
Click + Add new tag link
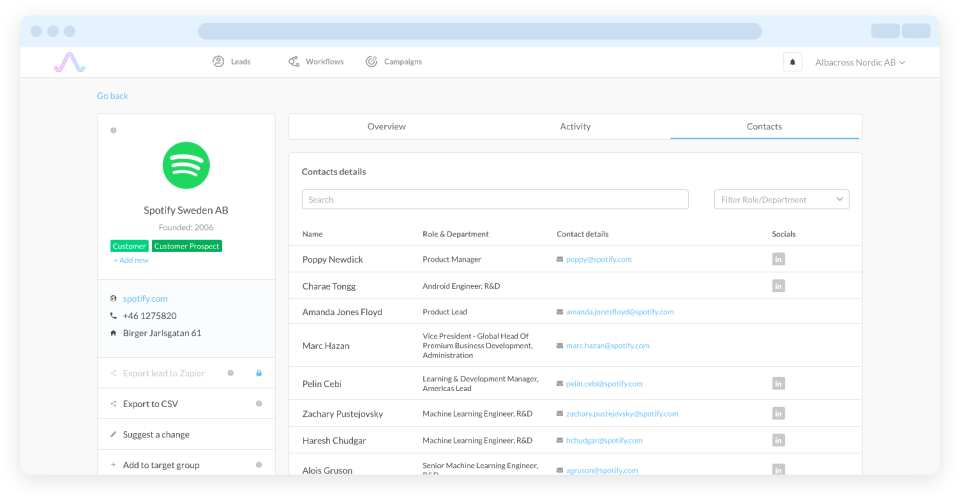130,260
